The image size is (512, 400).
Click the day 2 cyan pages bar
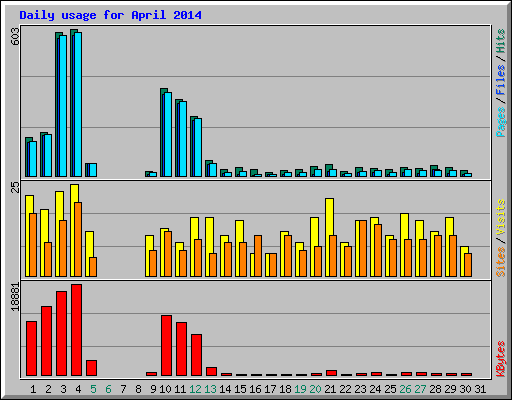[x=48, y=155]
